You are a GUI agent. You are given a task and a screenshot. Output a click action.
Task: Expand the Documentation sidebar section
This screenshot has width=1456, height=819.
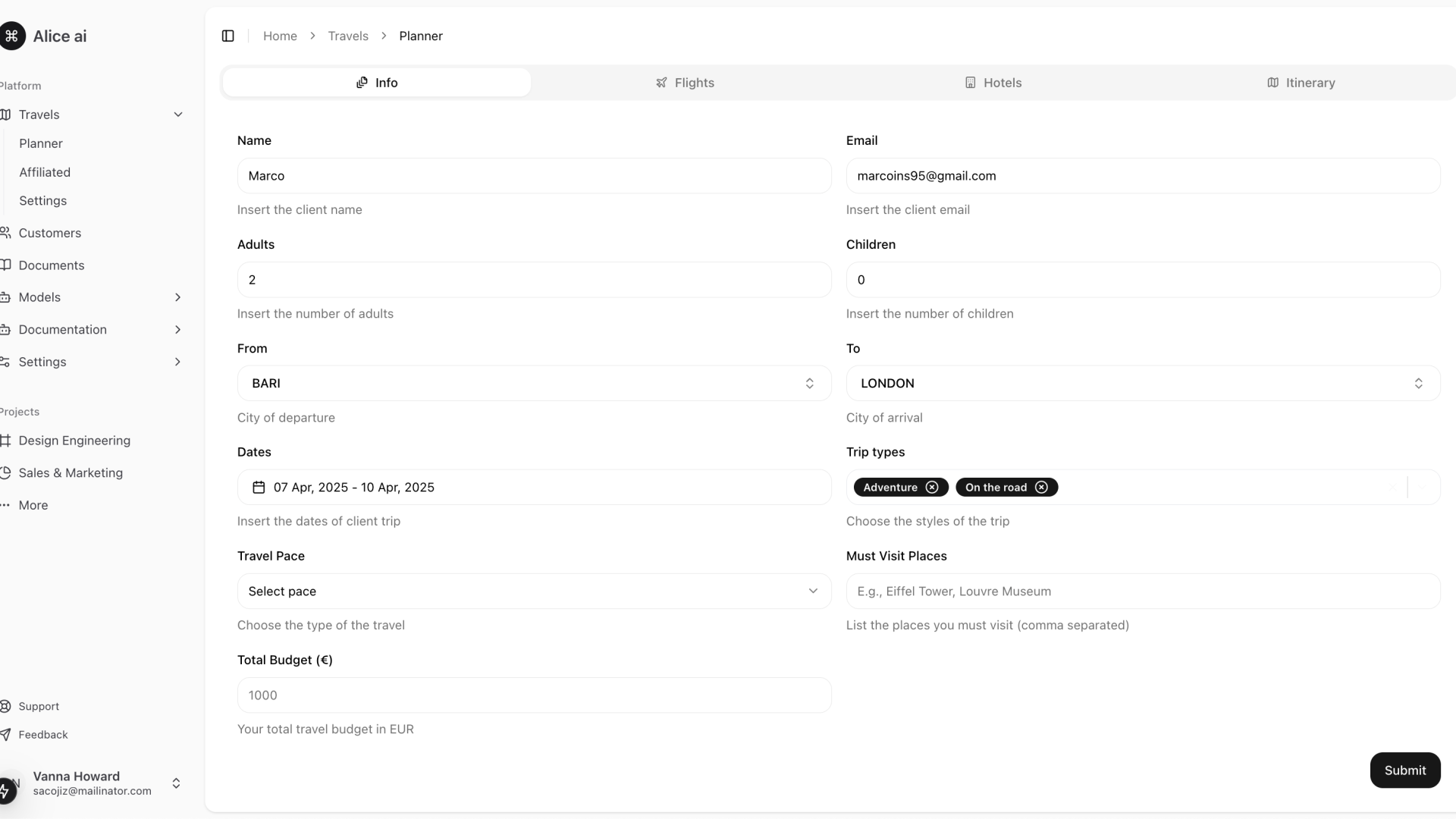[177, 330]
